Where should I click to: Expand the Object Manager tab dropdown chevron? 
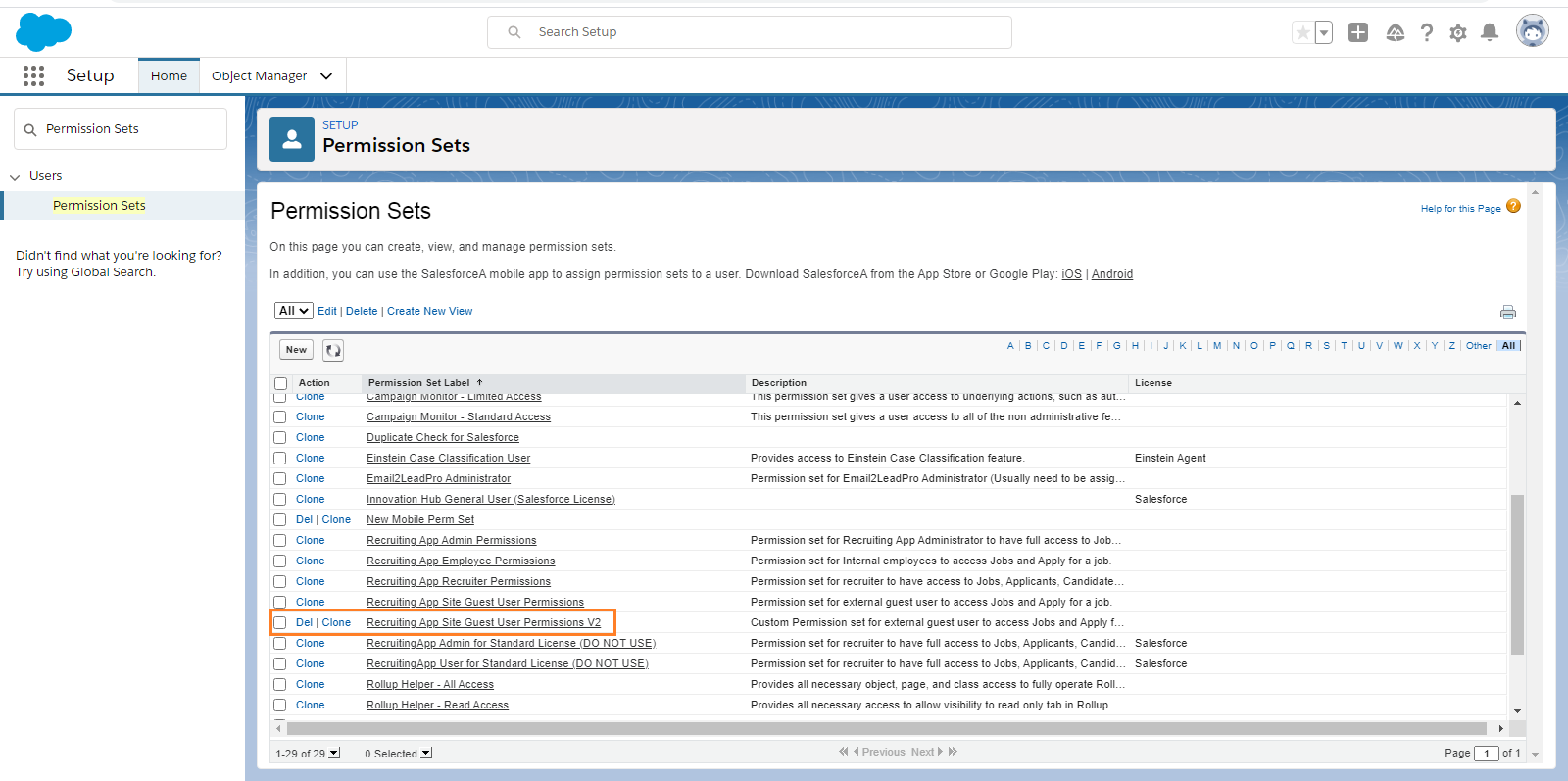coord(326,75)
